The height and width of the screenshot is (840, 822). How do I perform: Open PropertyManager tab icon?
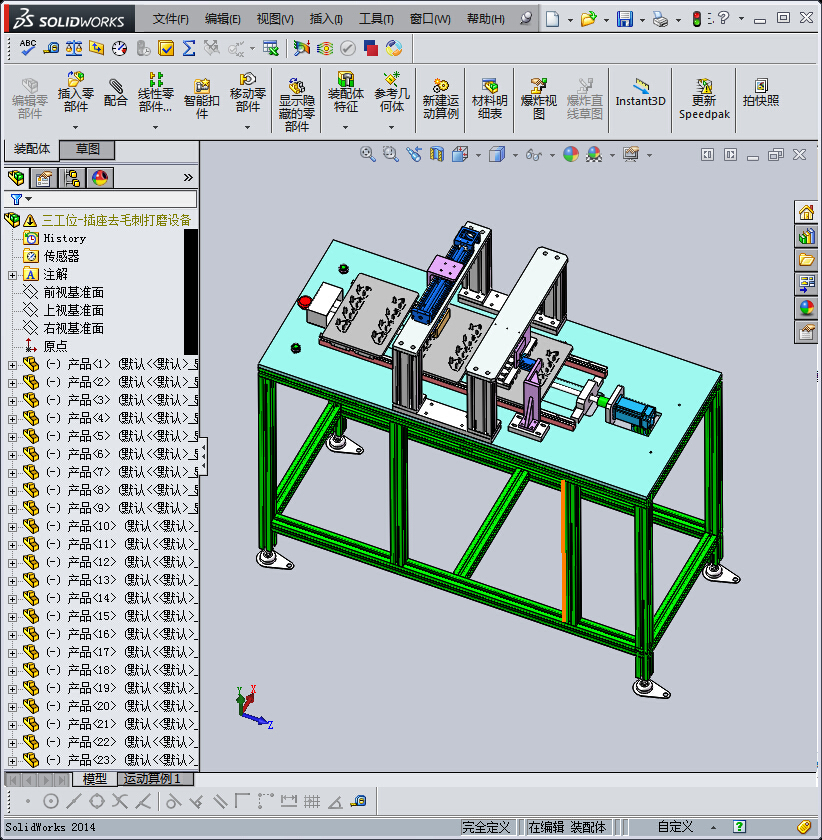click(44, 177)
